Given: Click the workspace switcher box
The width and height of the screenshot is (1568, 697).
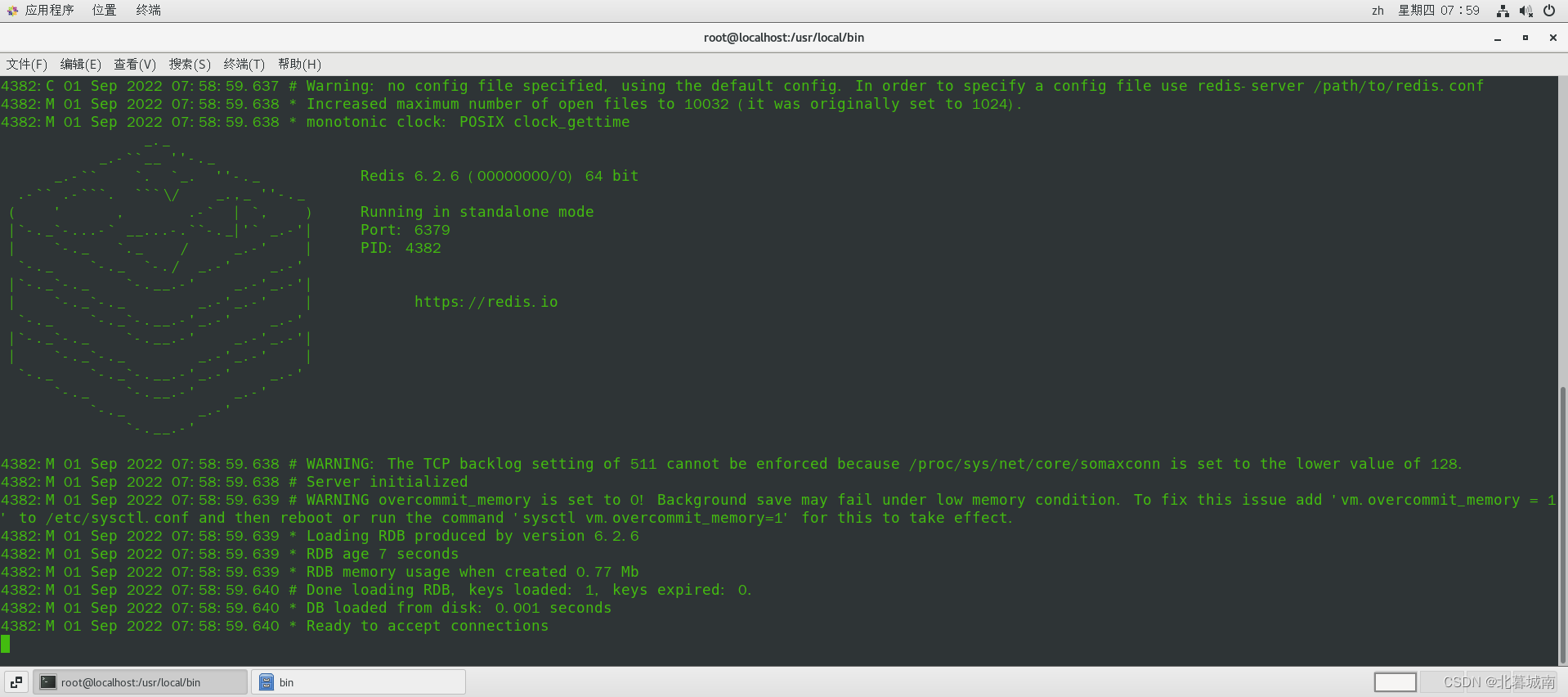Looking at the screenshot, I should click(x=1395, y=682).
